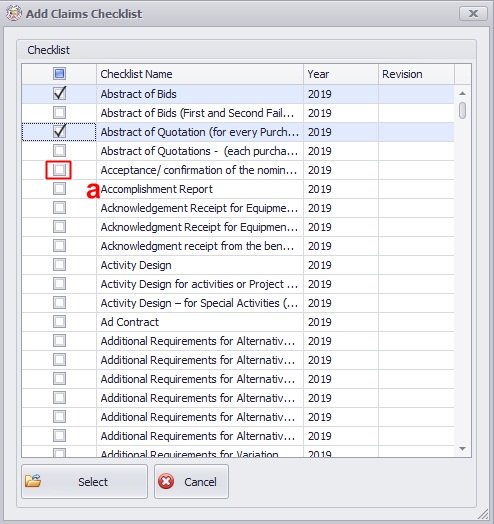The width and height of the screenshot is (494, 524).
Task: Click the Revision cell for Abstract of Bids
Action: (416, 94)
